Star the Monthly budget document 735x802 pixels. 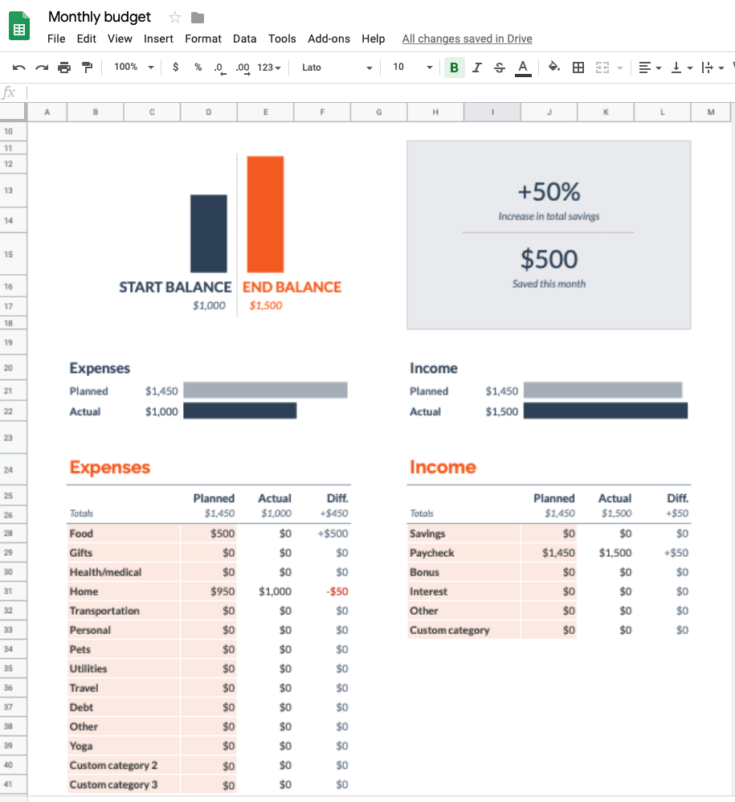[175, 18]
